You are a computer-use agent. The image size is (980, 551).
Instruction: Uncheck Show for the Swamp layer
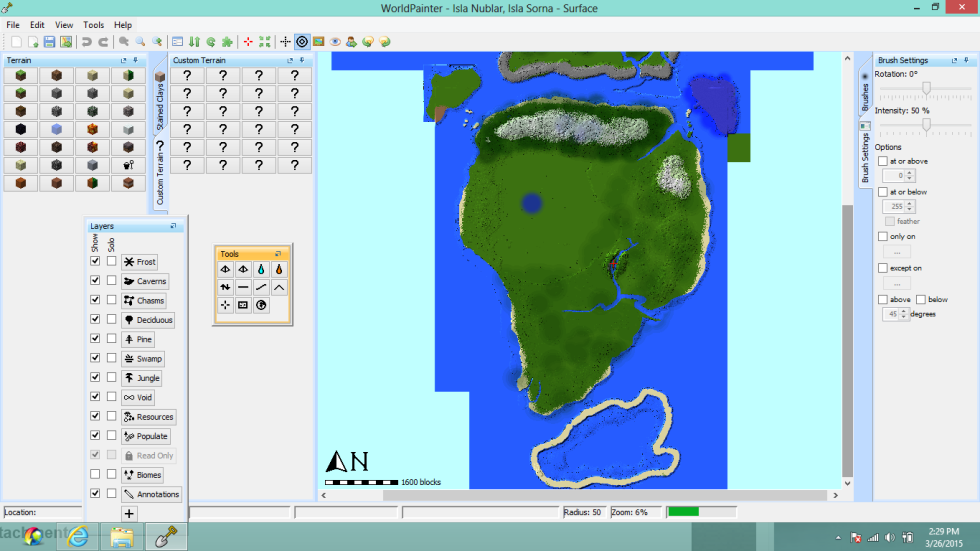[x=95, y=358]
